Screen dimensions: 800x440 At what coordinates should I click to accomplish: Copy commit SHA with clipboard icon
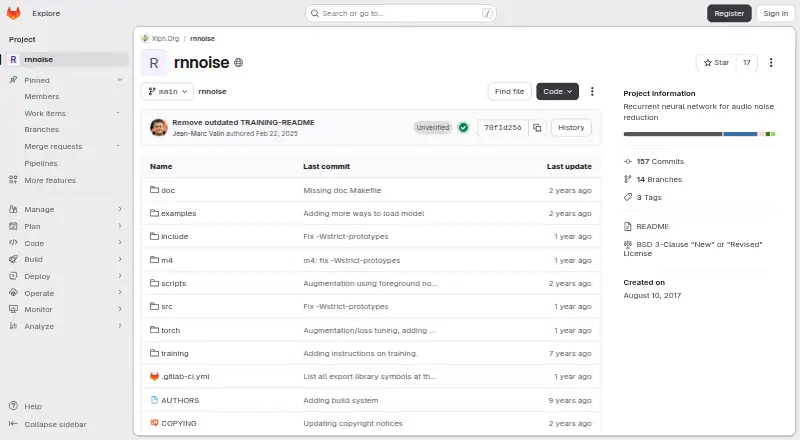[x=537, y=128]
